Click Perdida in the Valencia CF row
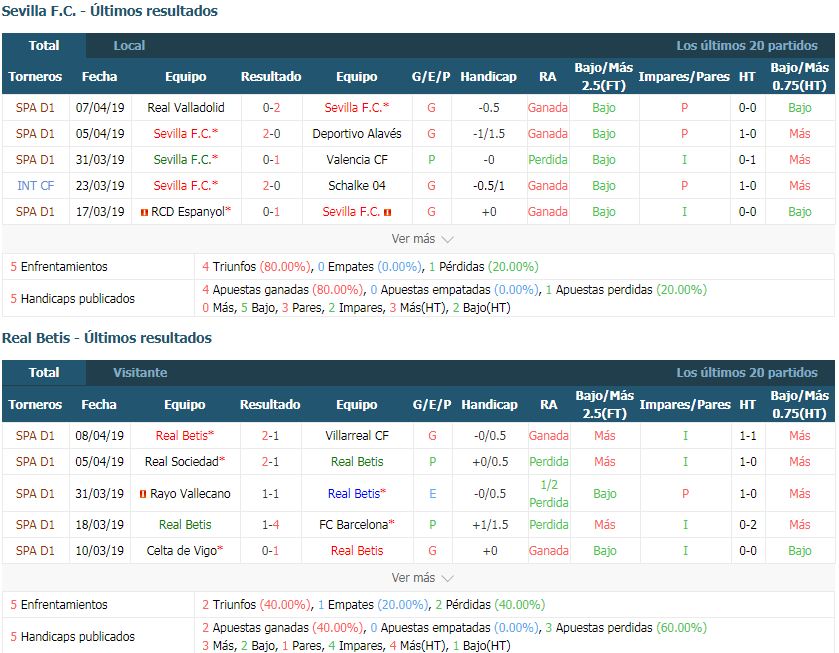Image resolution: width=839 pixels, height=653 pixels. 548,160
